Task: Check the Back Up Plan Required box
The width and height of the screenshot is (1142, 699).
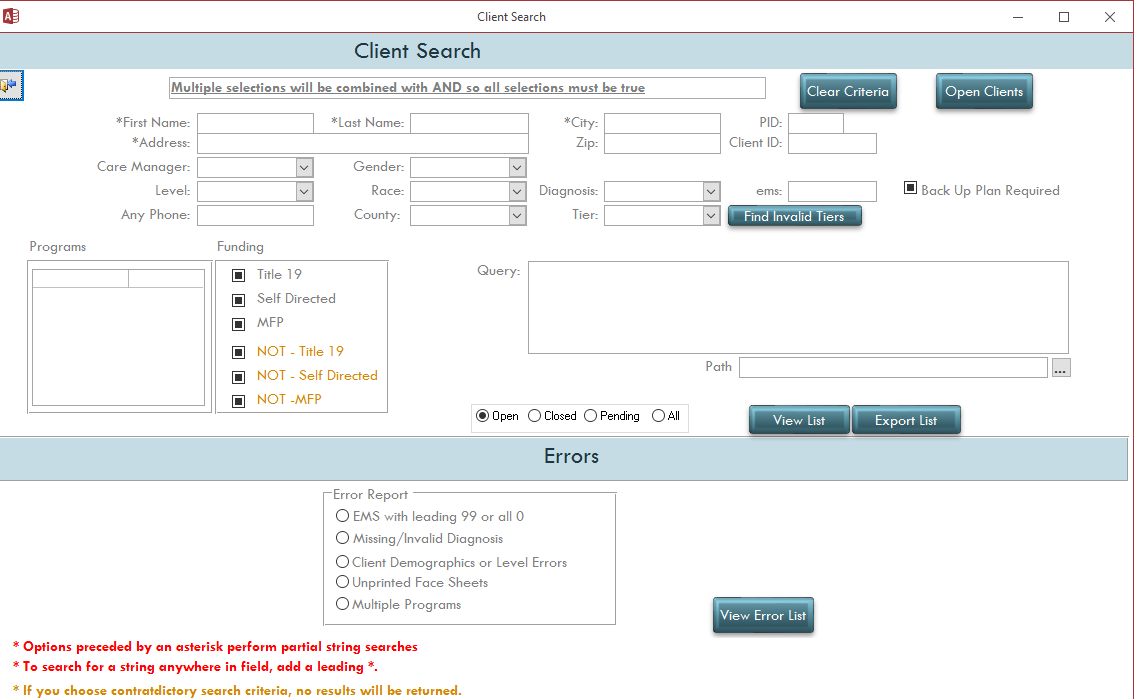Action: 910,188
